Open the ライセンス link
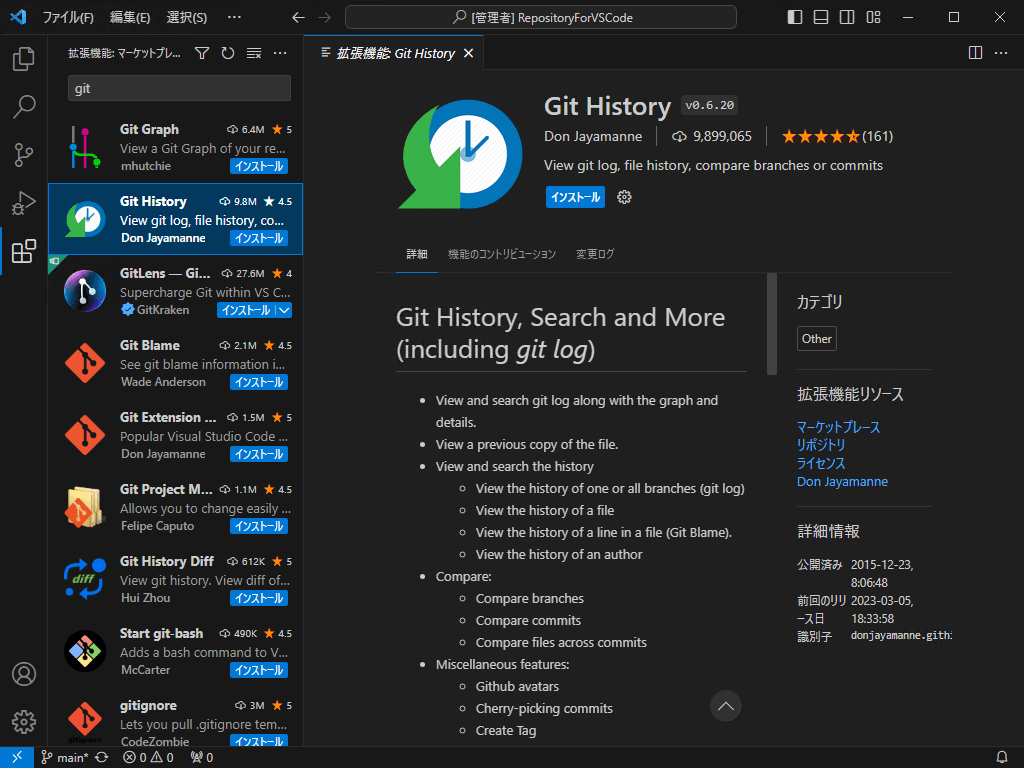 821,463
